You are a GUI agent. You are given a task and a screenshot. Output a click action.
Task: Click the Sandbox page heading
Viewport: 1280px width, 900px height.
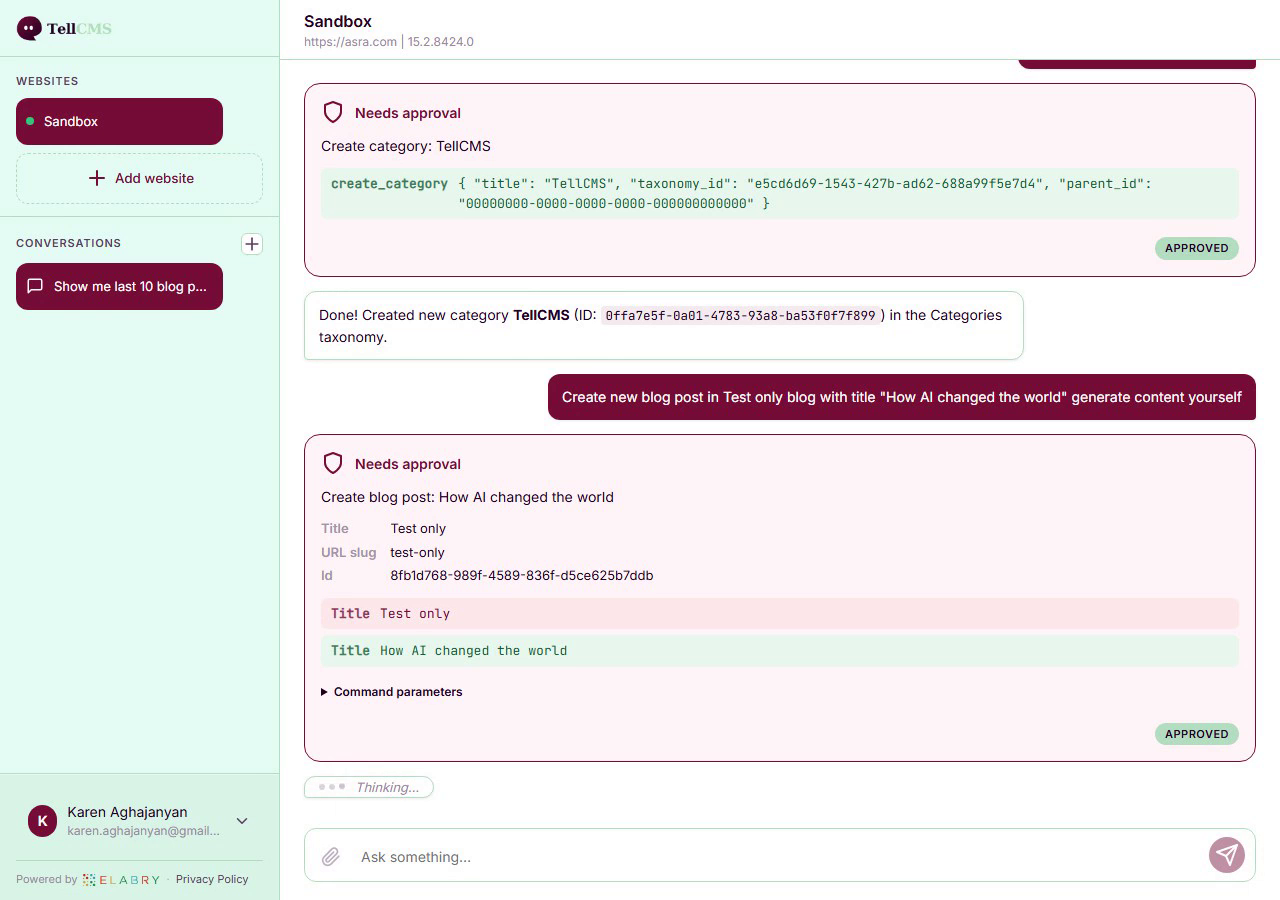point(338,21)
